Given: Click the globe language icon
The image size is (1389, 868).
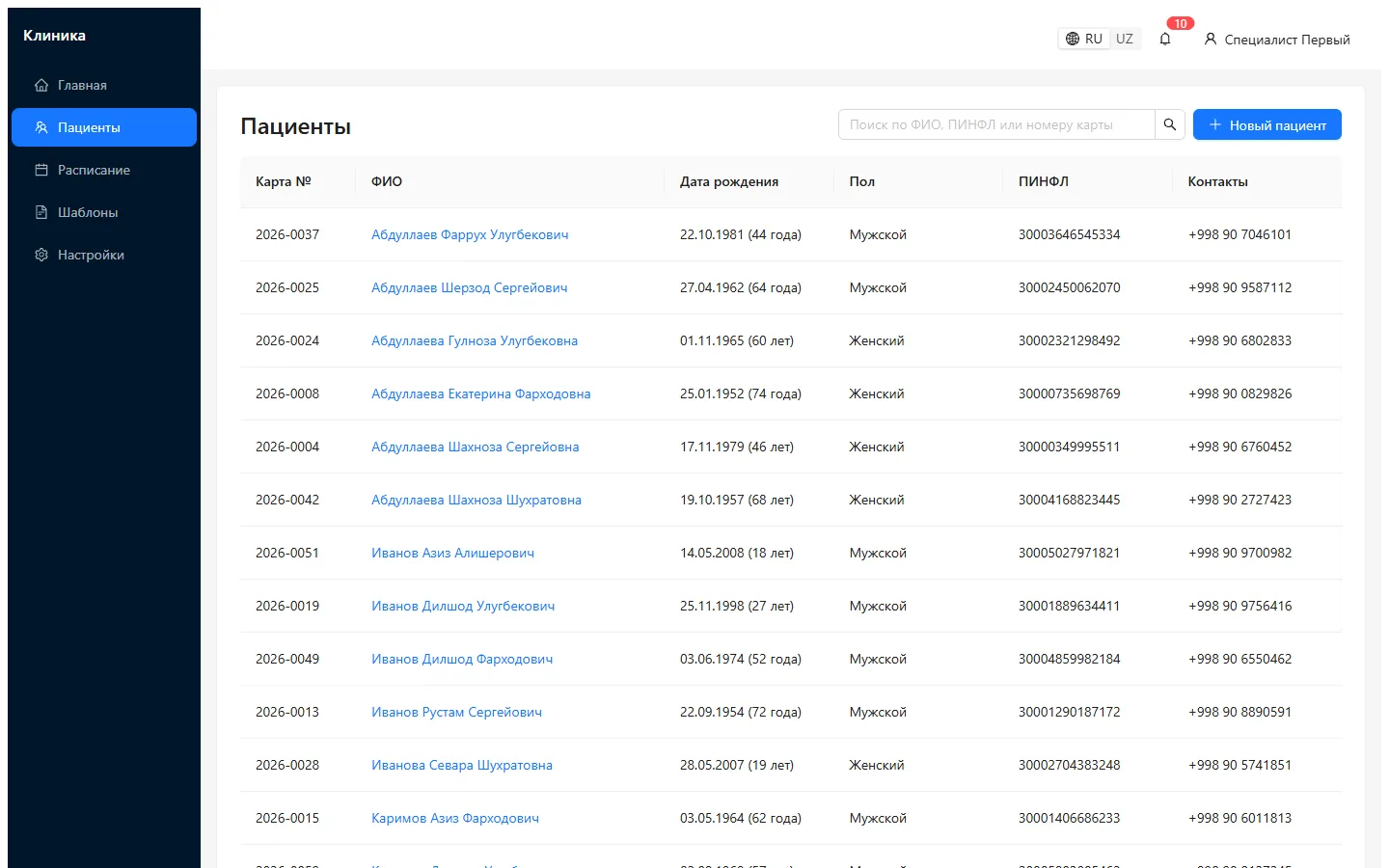Looking at the screenshot, I should point(1073,40).
